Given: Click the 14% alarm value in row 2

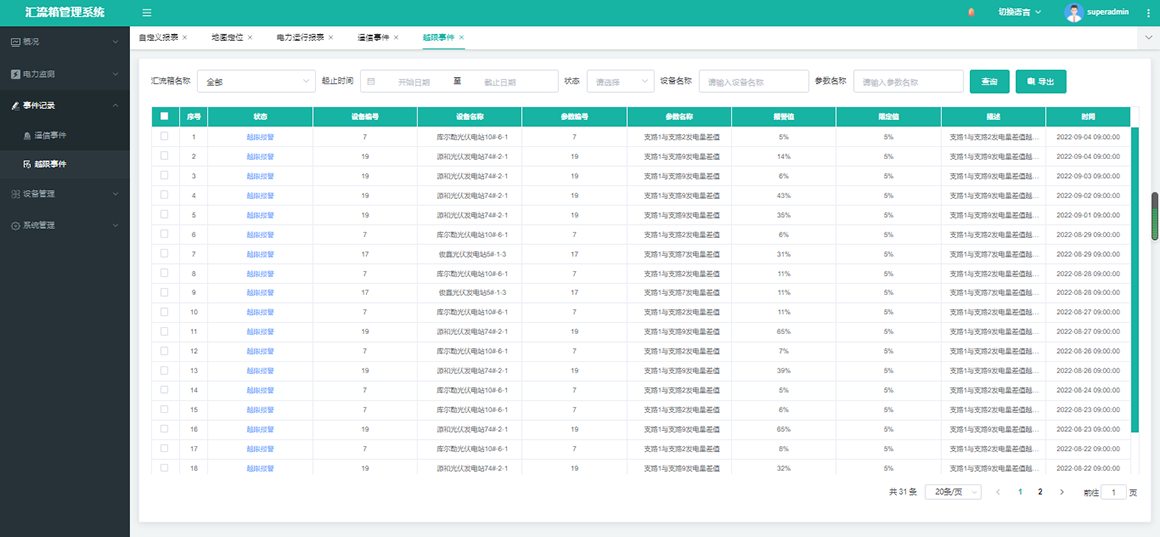Looking at the screenshot, I should (x=784, y=157).
